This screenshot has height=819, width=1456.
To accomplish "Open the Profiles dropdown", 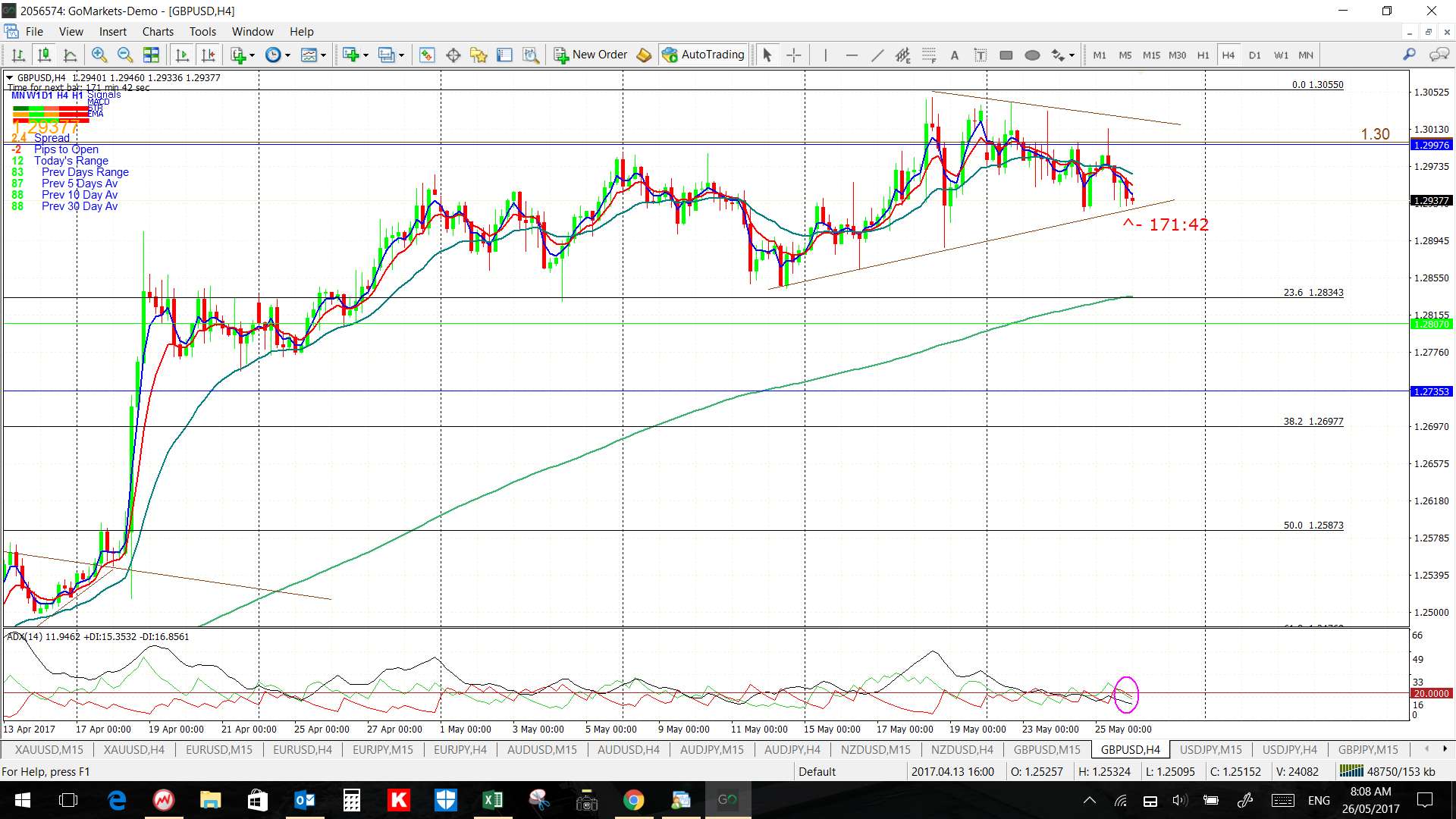I will tap(391, 55).
